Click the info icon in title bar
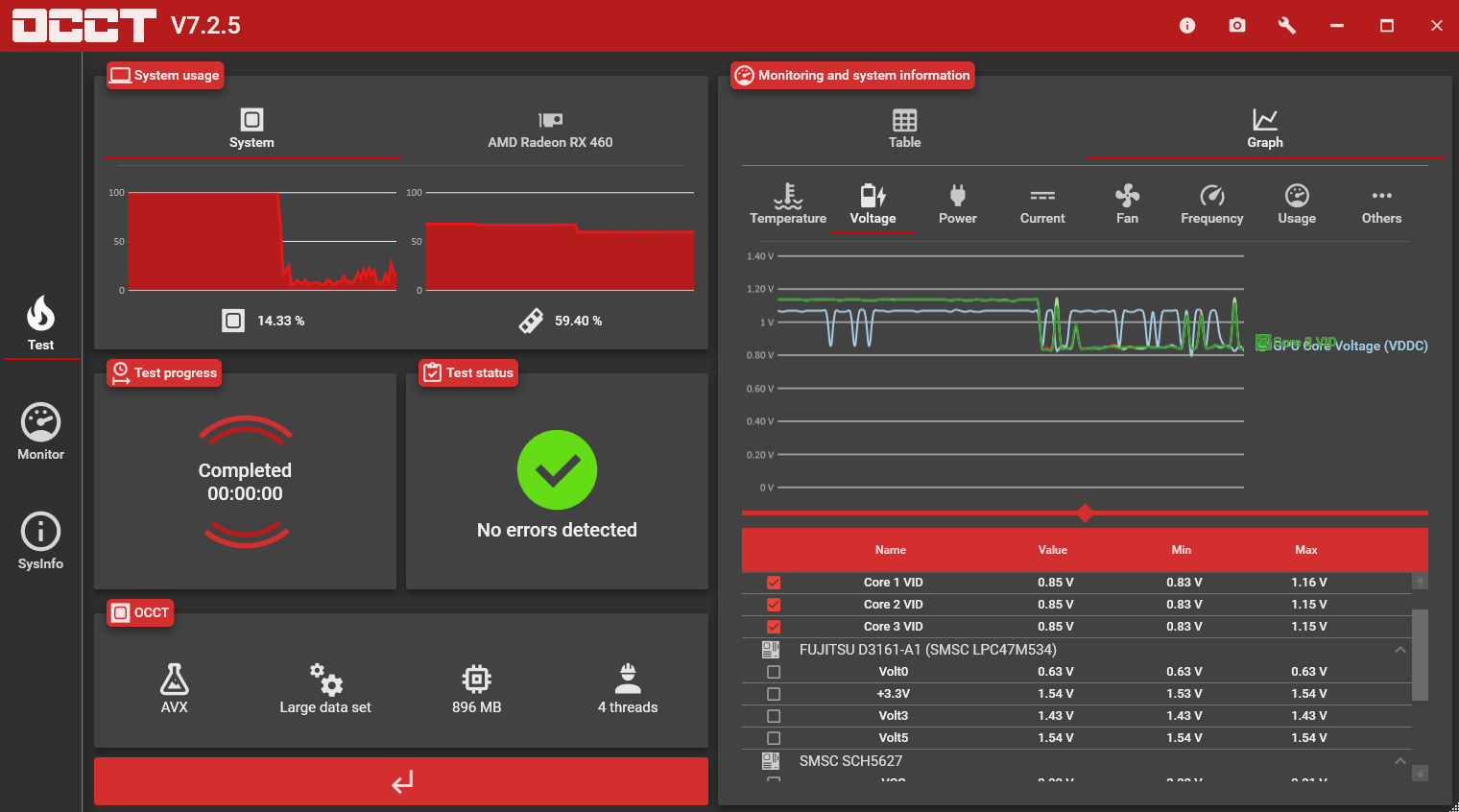The image size is (1459, 812). tap(1187, 26)
